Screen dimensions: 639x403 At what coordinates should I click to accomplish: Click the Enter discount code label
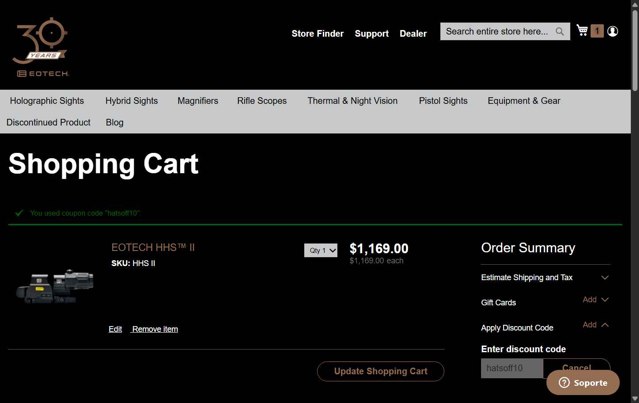click(x=523, y=349)
